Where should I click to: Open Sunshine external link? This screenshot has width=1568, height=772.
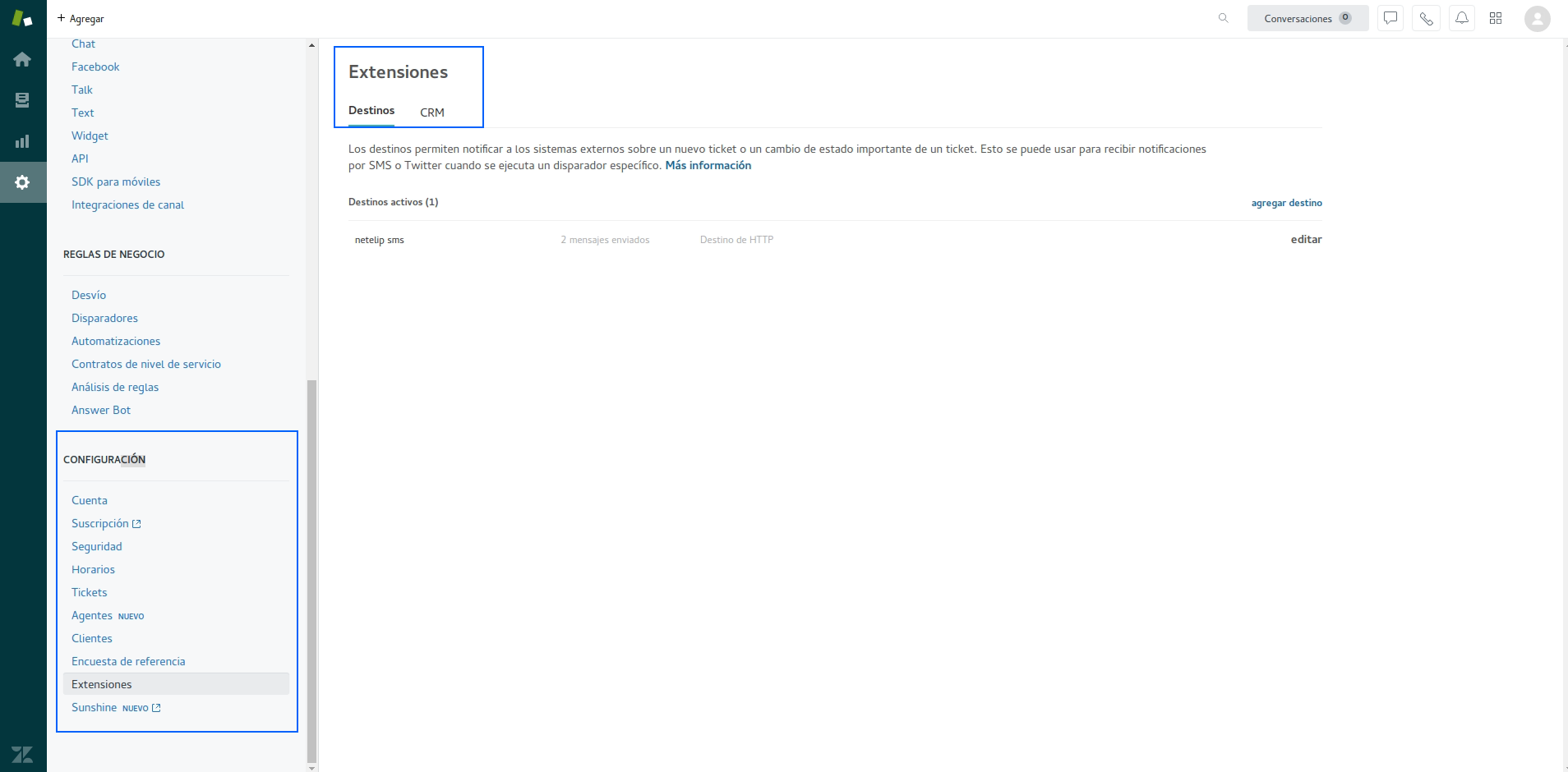pos(116,707)
